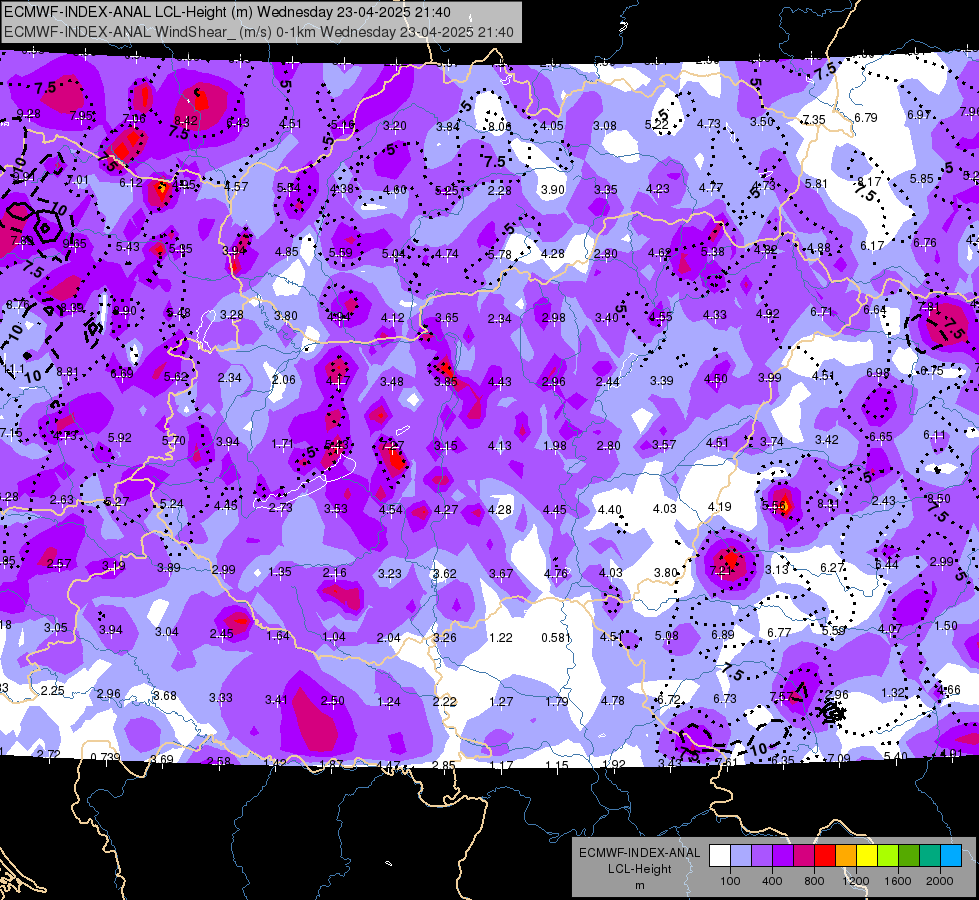Click the shear value 1.71
The height and width of the screenshot is (900, 979).
pos(282,444)
